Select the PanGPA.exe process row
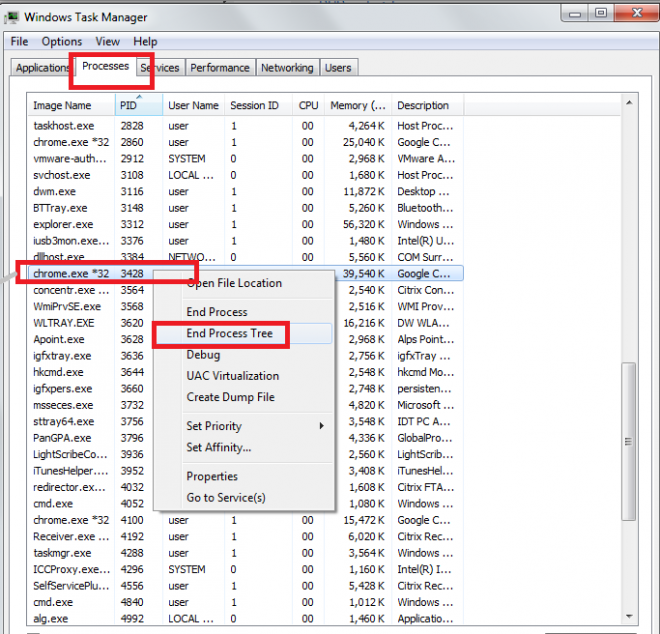The height and width of the screenshot is (634, 660). pyautogui.click(x=246, y=438)
